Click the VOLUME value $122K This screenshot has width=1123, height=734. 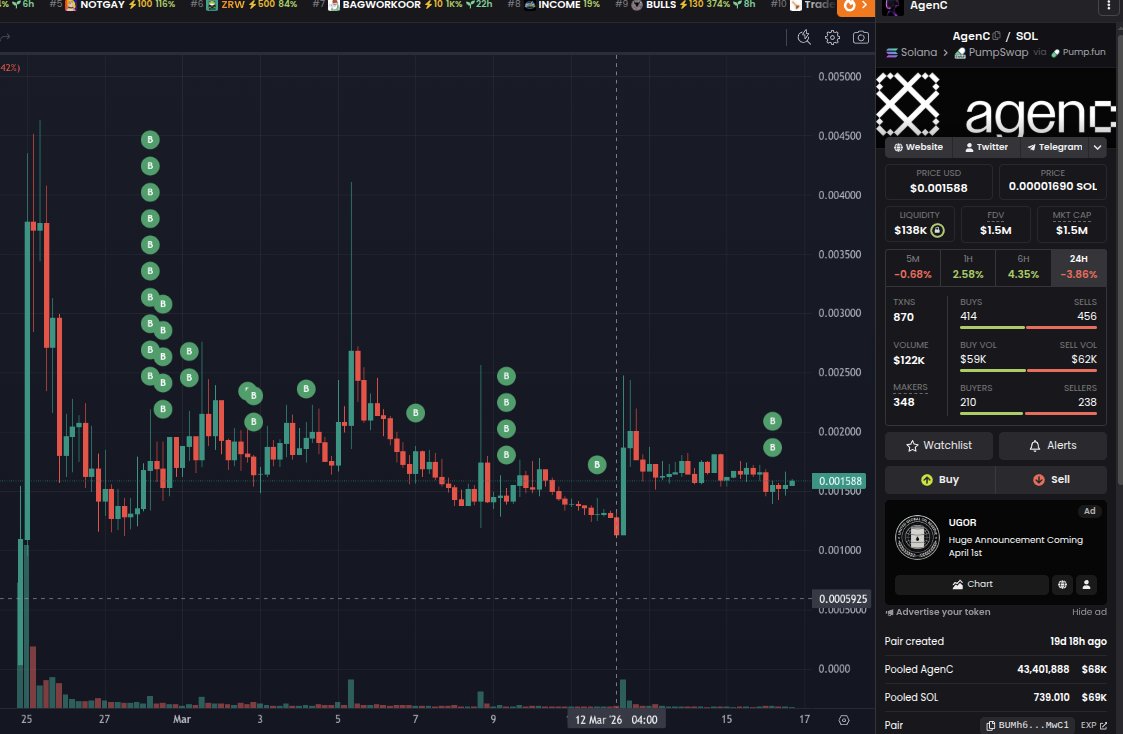pyautogui.click(x=909, y=360)
